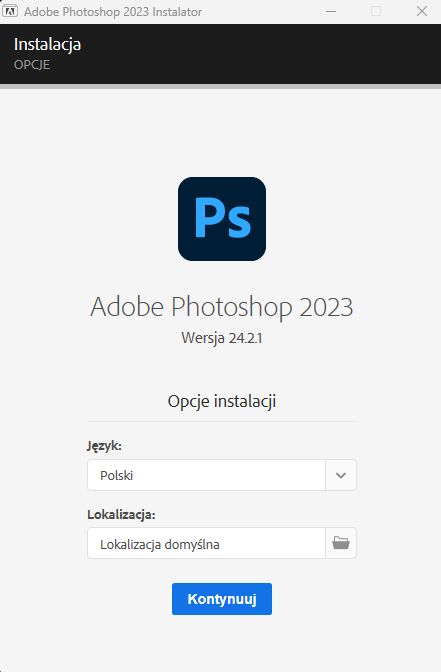This screenshot has height=672, width=441.
Task: Click the grey progress bar under header
Action: click(x=220, y=87)
